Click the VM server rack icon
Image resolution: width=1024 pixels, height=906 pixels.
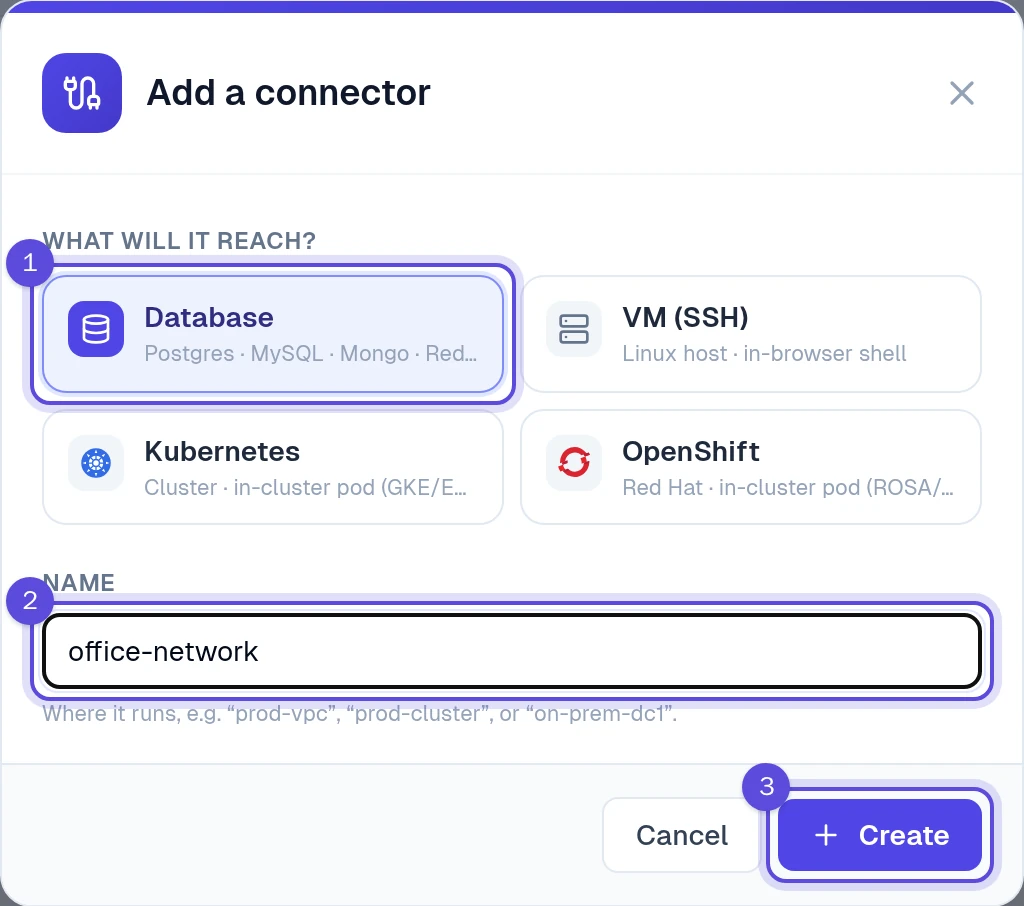(574, 329)
